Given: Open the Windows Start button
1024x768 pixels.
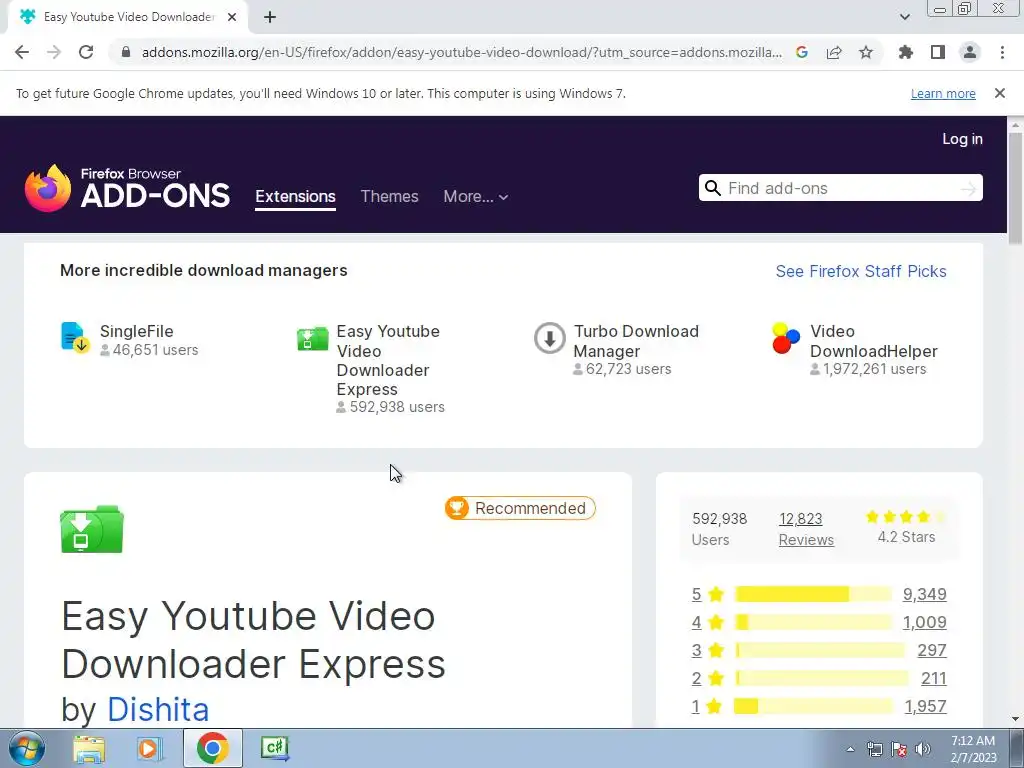Looking at the screenshot, I should (27, 748).
